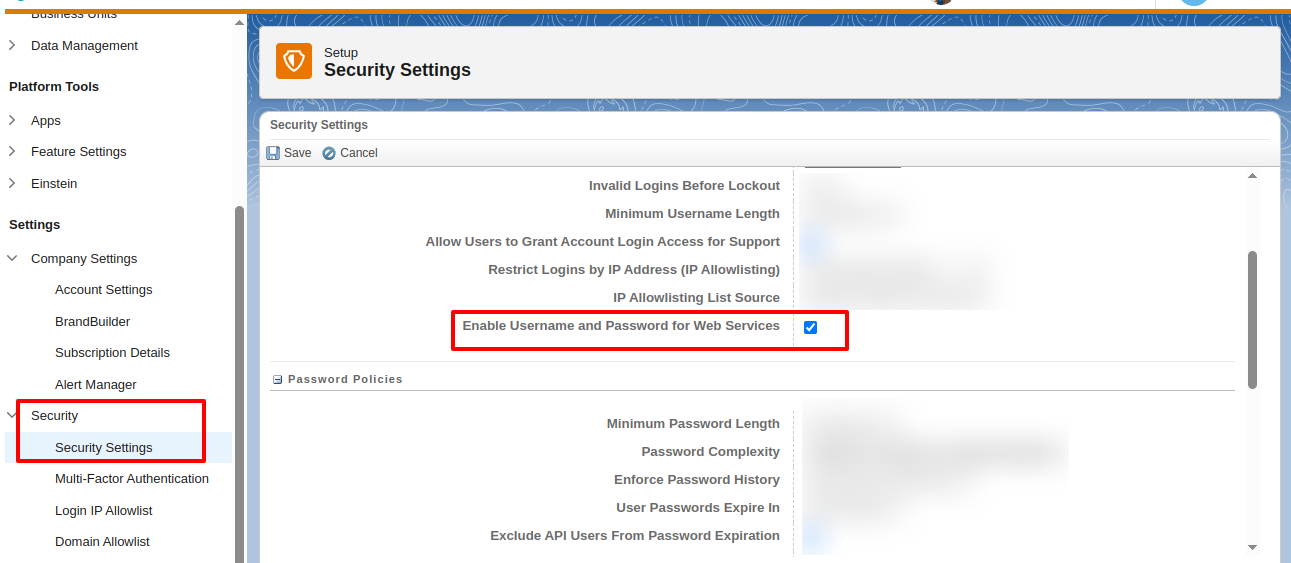Image resolution: width=1291 pixels, height=563 pixels.
Task: Expand the Data Management section
Action: tap(12, 45)
